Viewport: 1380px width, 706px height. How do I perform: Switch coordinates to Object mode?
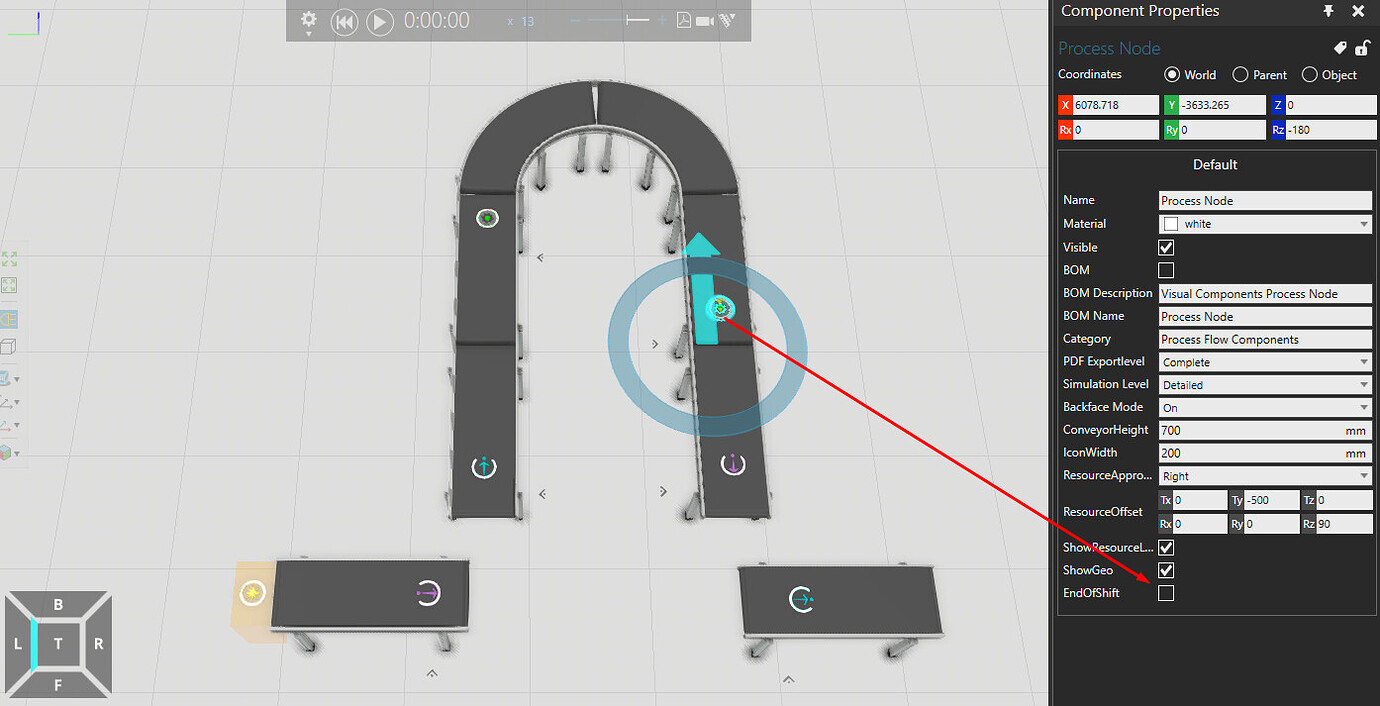point(1309,74)
